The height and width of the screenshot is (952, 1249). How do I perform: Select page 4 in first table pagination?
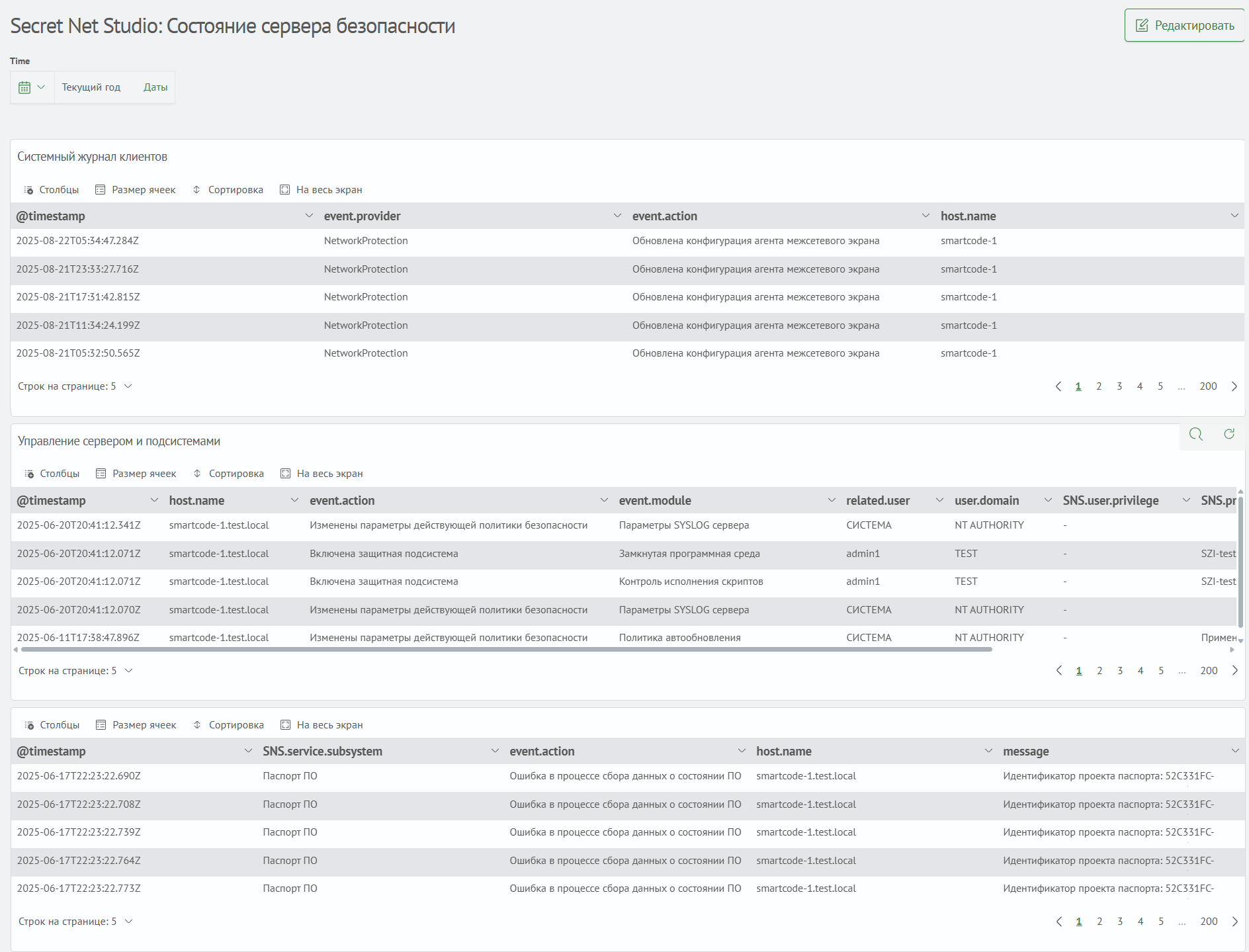point(1140,386)
